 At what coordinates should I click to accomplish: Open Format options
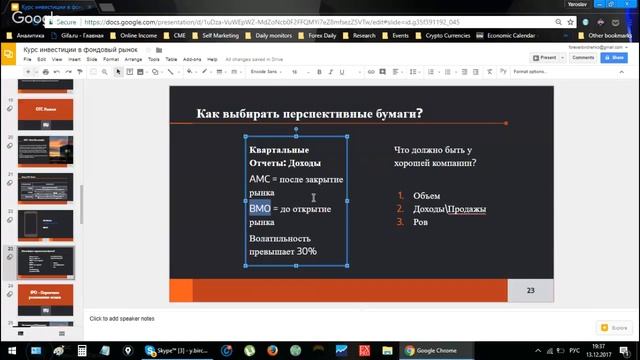click(x=530, y=72)
